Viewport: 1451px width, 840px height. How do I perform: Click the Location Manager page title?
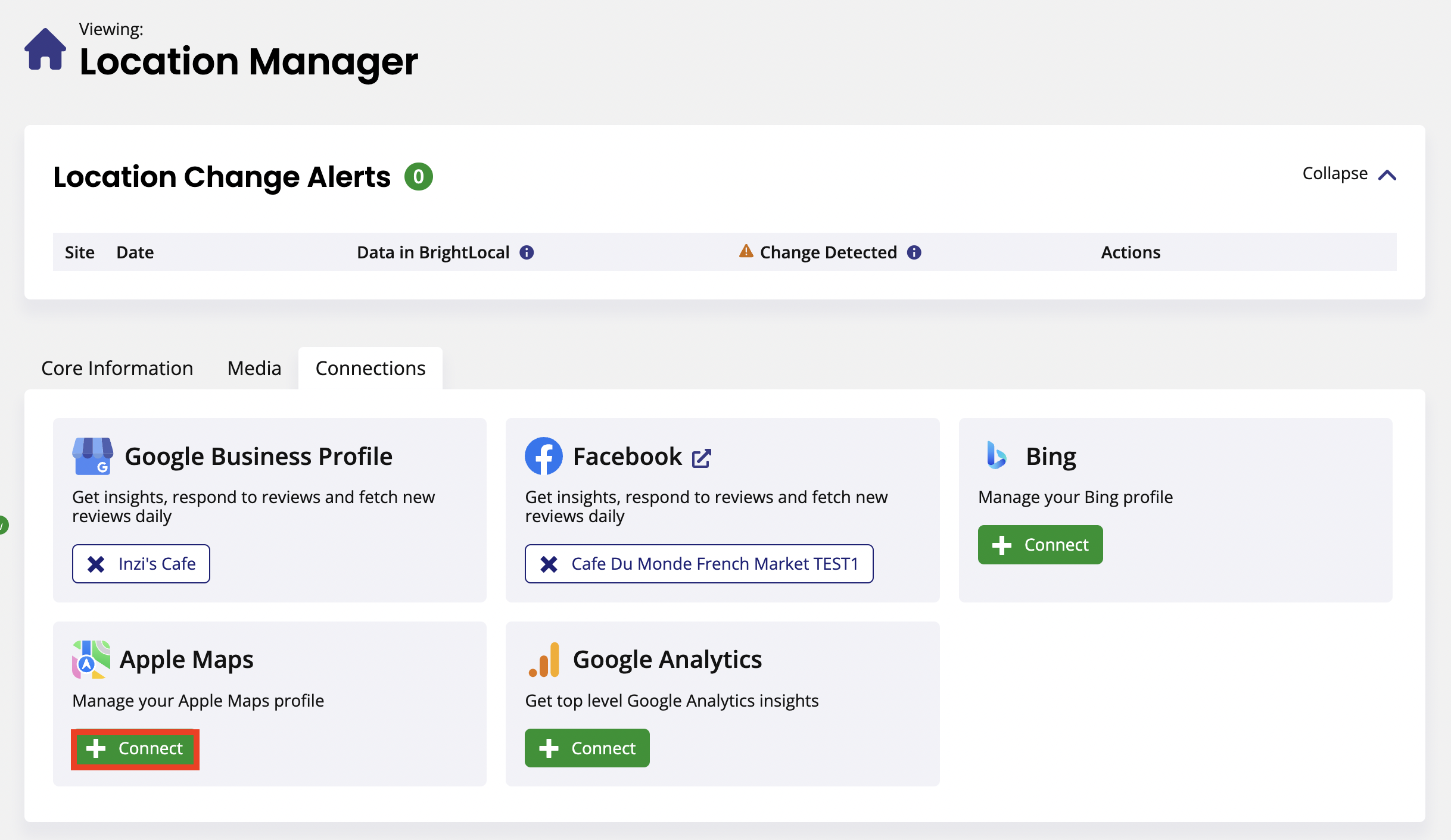click(x=249, y=61)
